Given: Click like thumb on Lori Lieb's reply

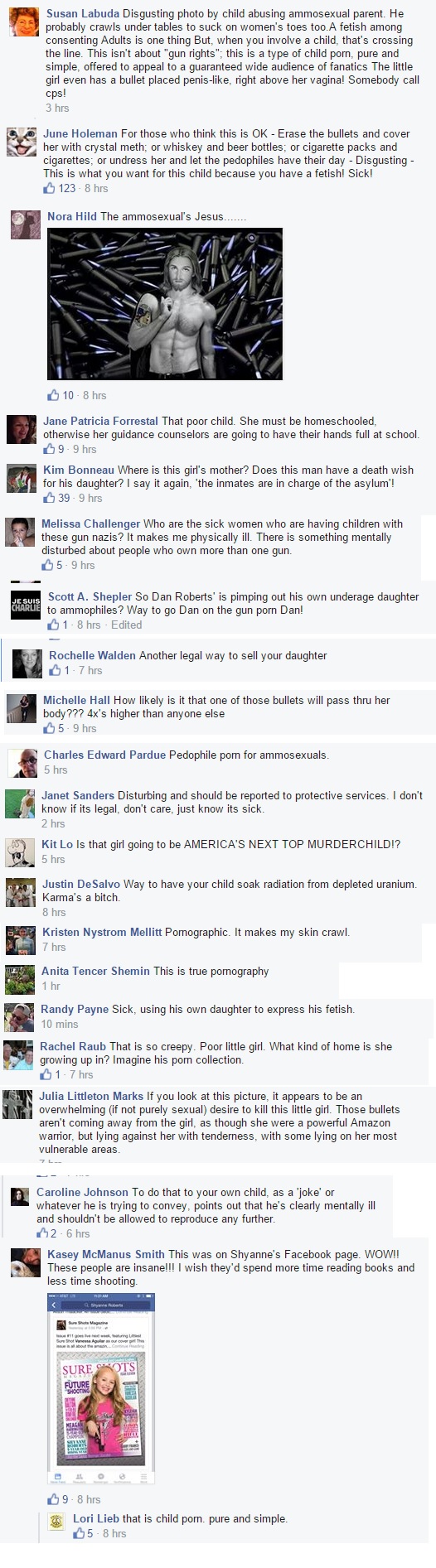Looking at the screenshot, I should point(79,1533).
